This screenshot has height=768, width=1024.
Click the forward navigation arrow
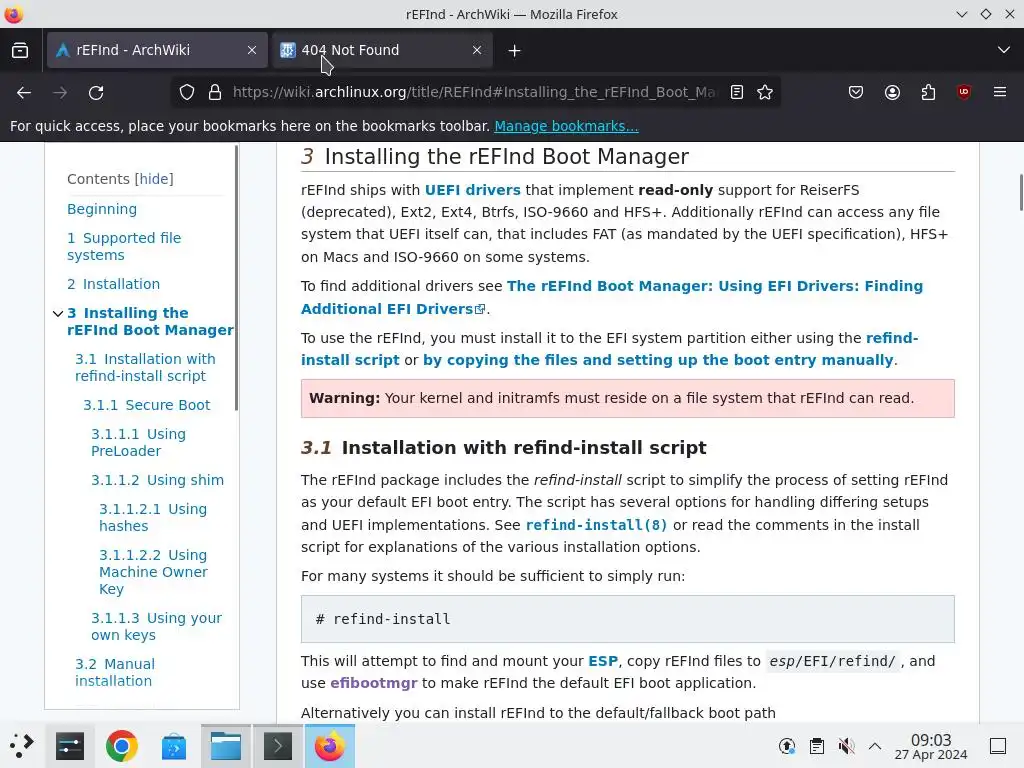(60, 93)
